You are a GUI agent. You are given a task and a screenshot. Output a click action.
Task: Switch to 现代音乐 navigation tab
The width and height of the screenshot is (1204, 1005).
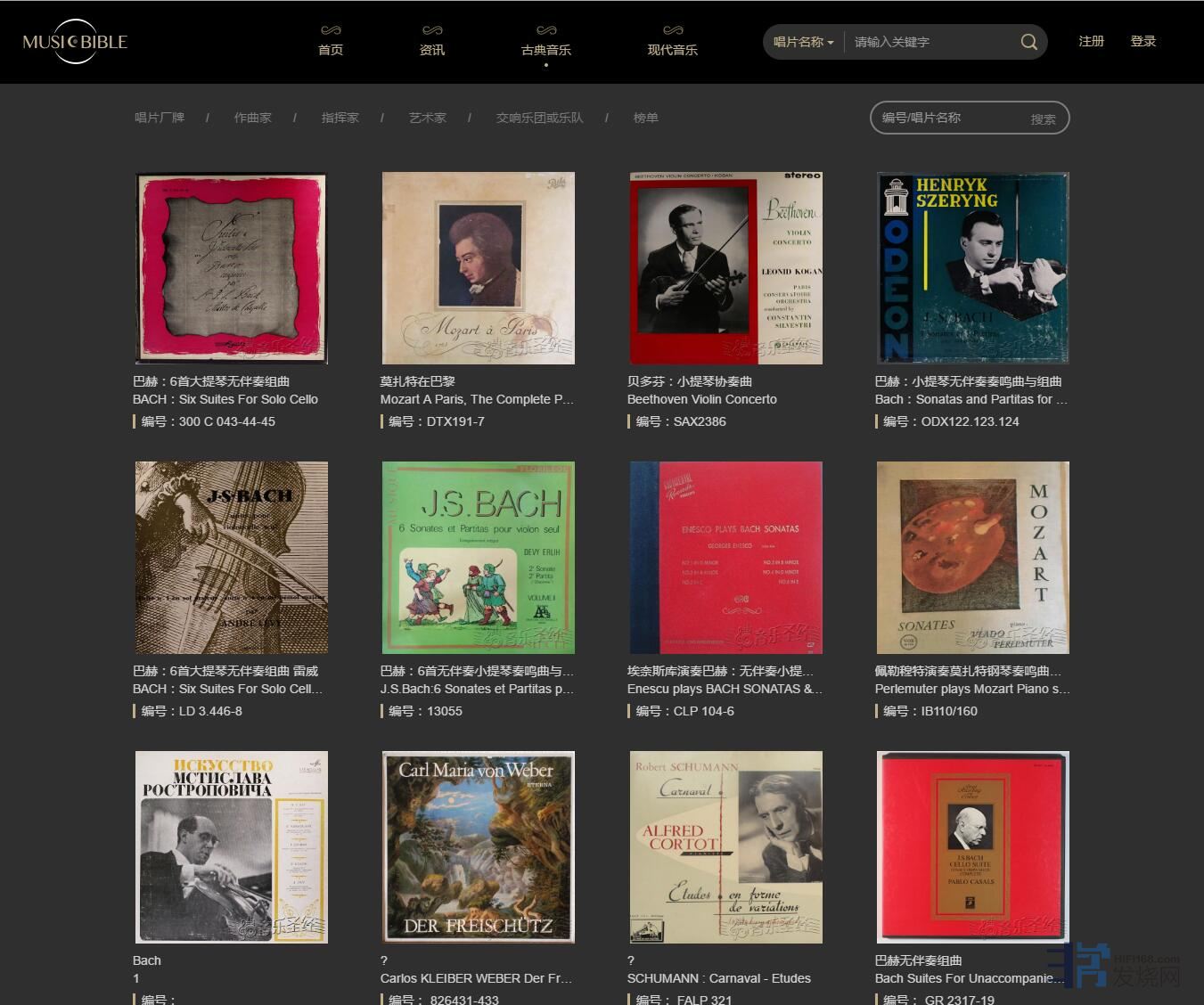pos(673,42)
